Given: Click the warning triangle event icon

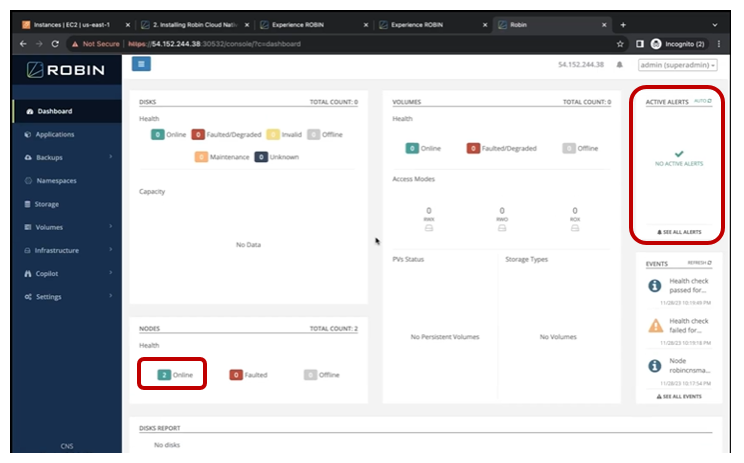Looking at the screenshot, I should point(655,326).
